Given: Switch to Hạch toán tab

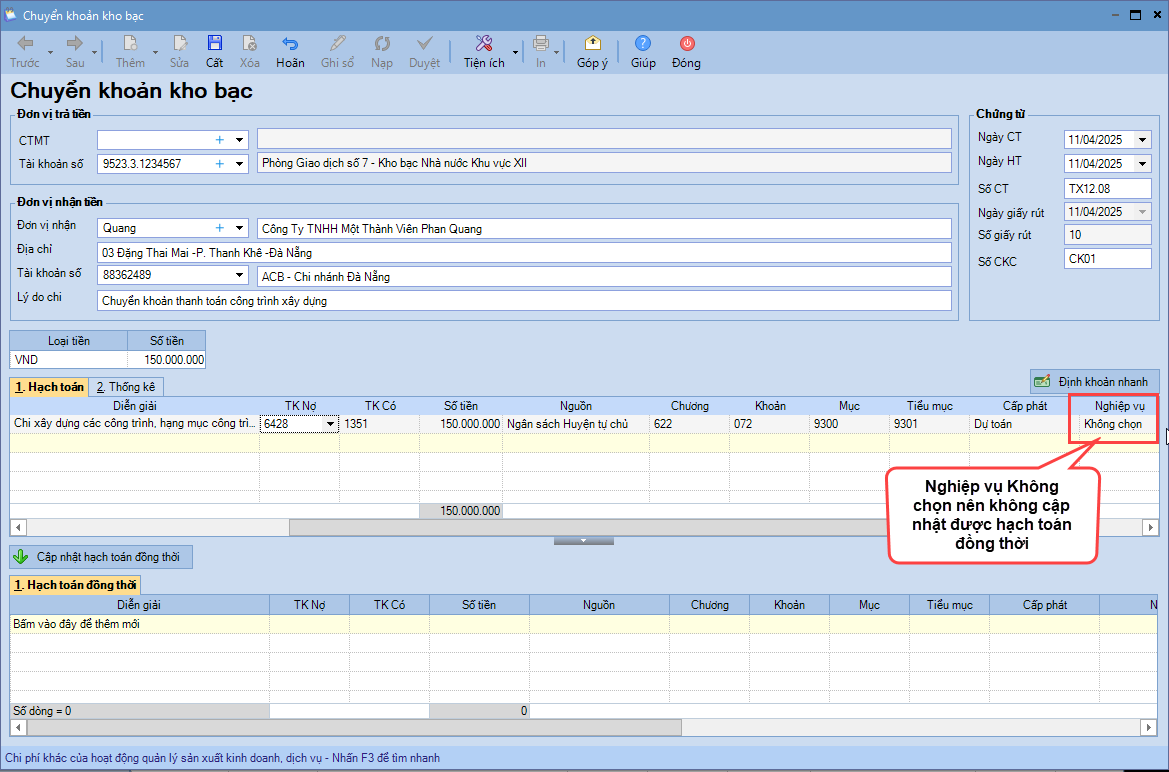Looking at the screenshot, I should pyautogui.click(x=49, y=386).
